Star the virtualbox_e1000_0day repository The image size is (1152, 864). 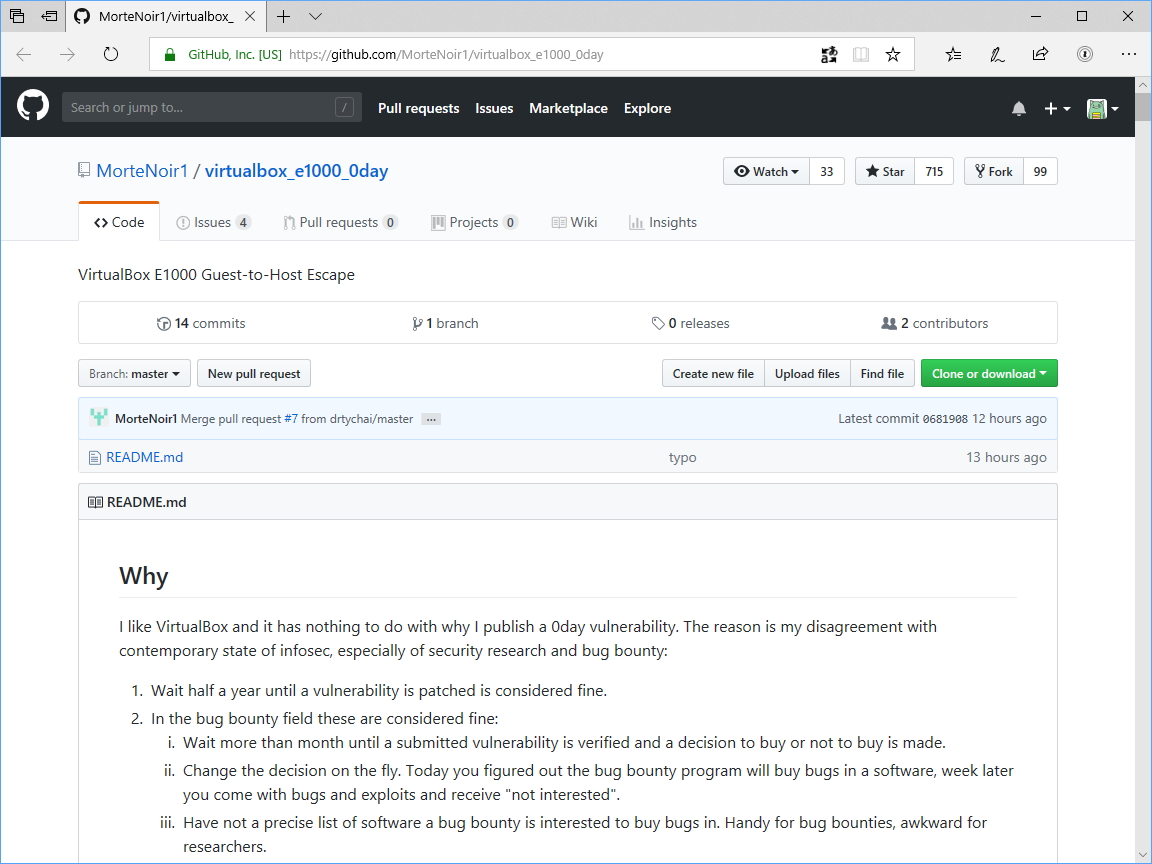[884, 171]
